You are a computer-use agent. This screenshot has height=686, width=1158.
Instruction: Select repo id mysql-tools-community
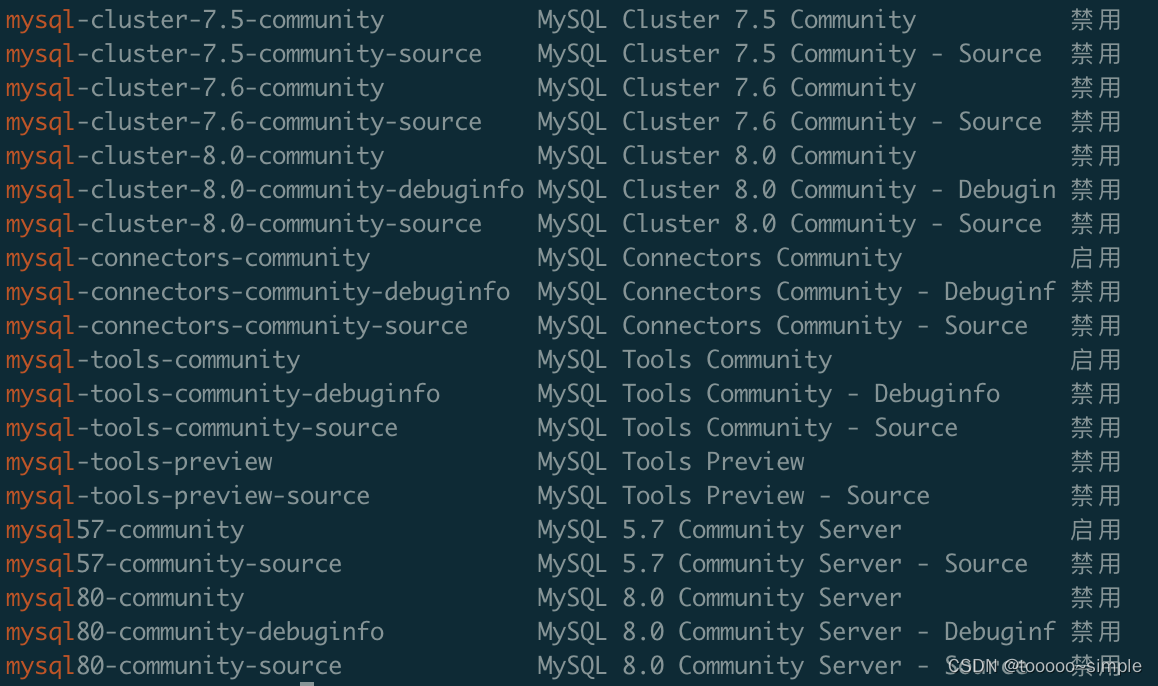[x=153, y=360]
